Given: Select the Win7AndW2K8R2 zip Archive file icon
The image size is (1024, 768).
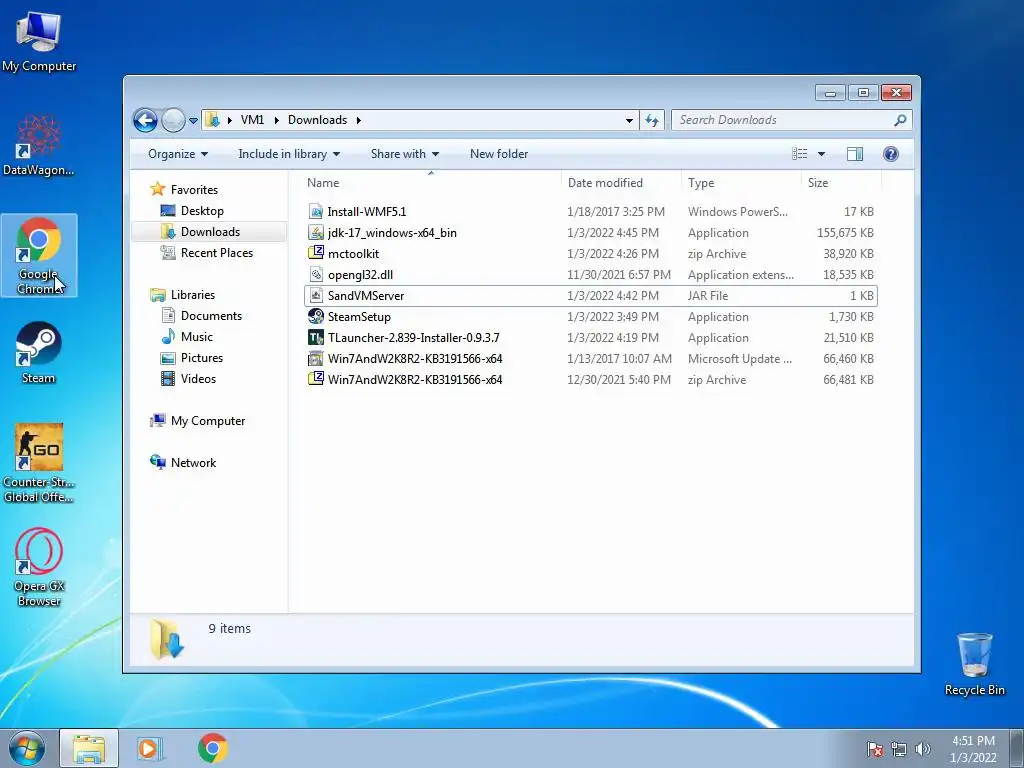Looking at the screenshot, I should click(316, 379).
